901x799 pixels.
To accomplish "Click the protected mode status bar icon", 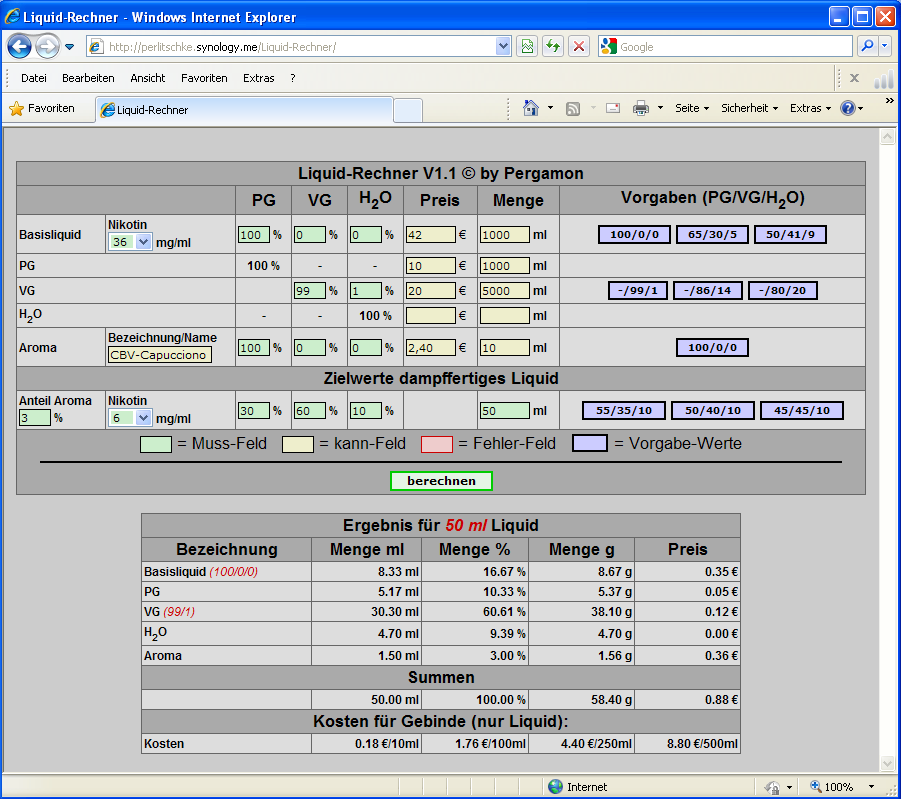I will [x=772, y=786].
